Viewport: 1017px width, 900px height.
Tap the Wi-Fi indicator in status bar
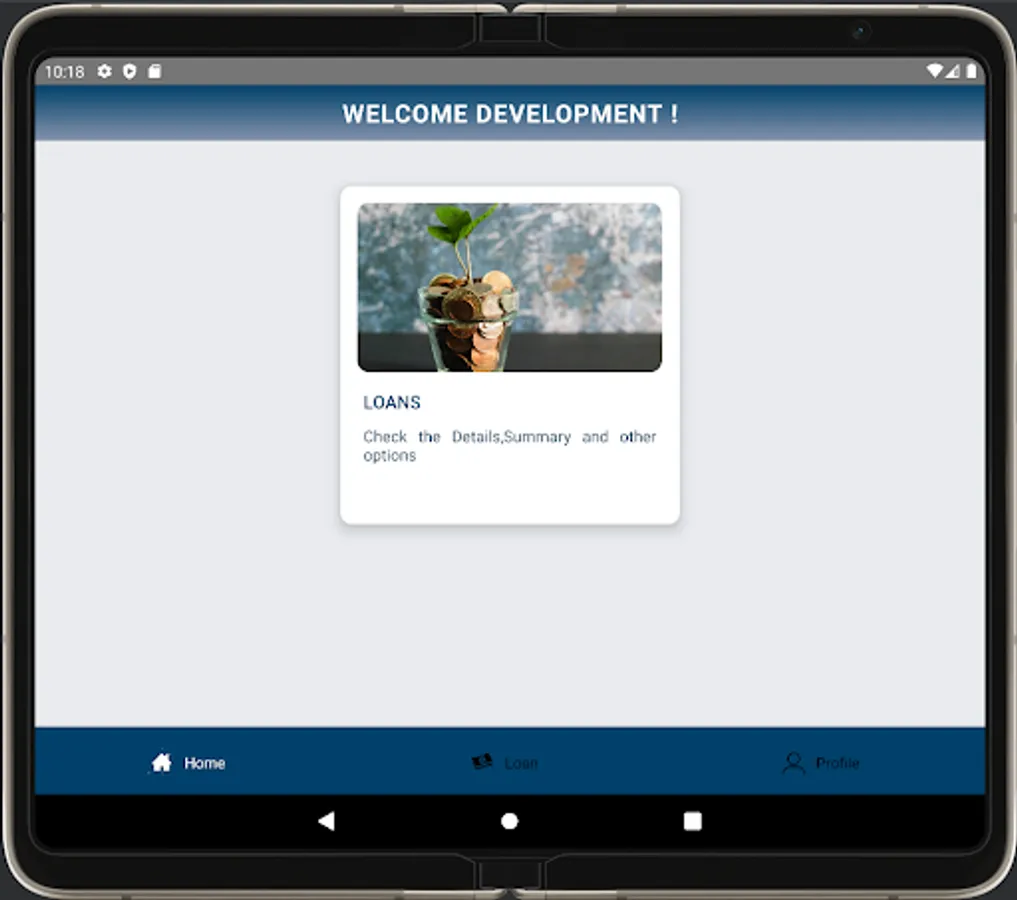coord(936,71)
